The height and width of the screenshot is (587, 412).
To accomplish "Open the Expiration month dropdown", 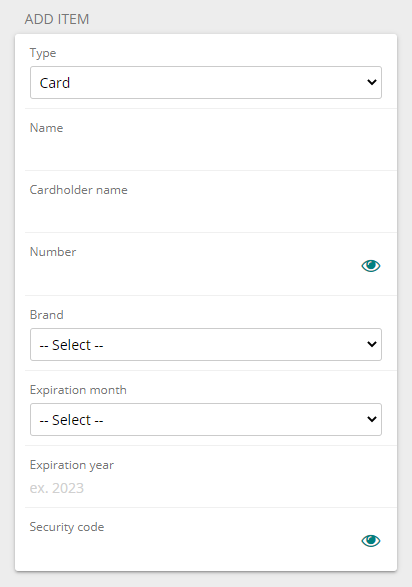I will pos(206,420).
